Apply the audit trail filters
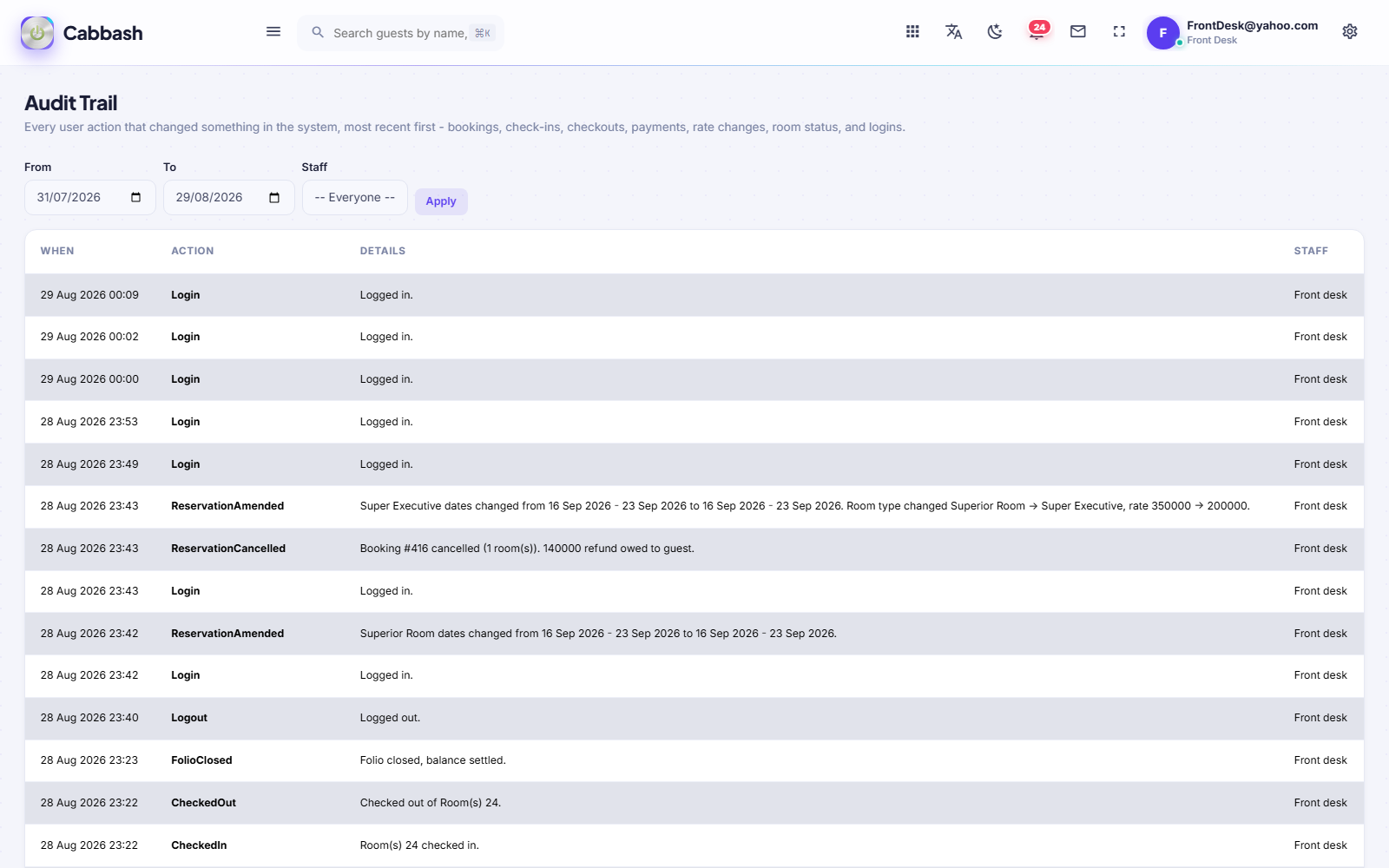The image size is (1389, 868). click(441, 201)
